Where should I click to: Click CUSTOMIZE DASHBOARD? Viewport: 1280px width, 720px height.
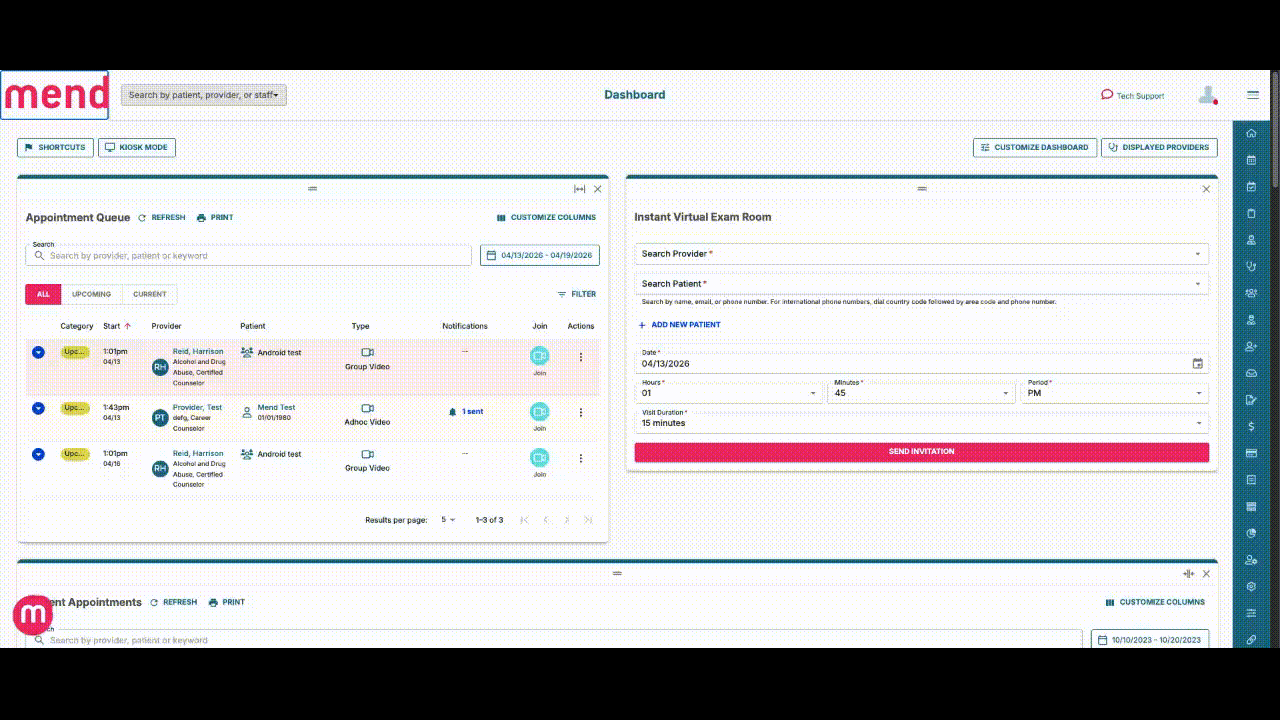point(1035,147)
